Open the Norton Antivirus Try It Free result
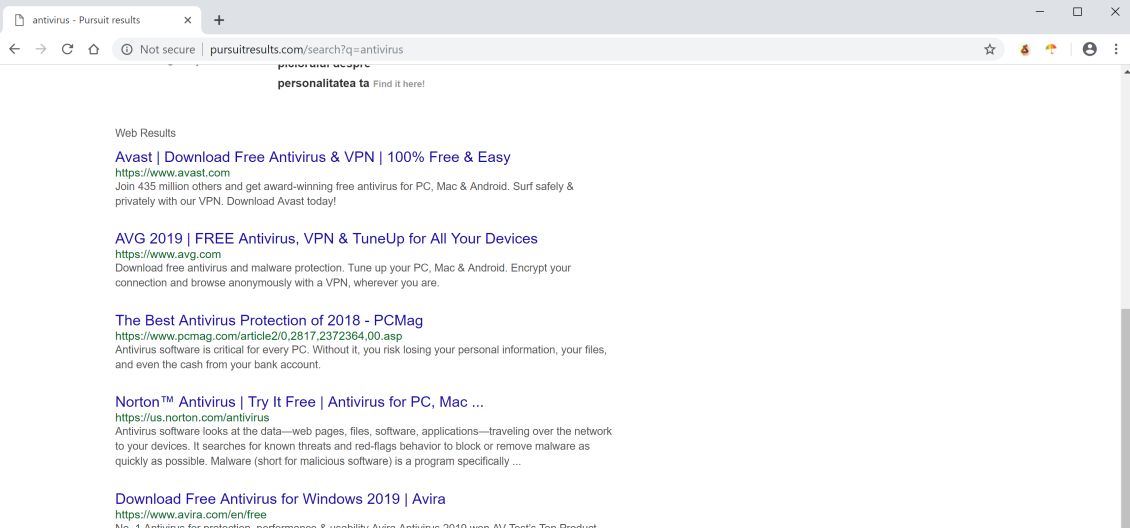1130x528 pixels. (x=299, y=401)
